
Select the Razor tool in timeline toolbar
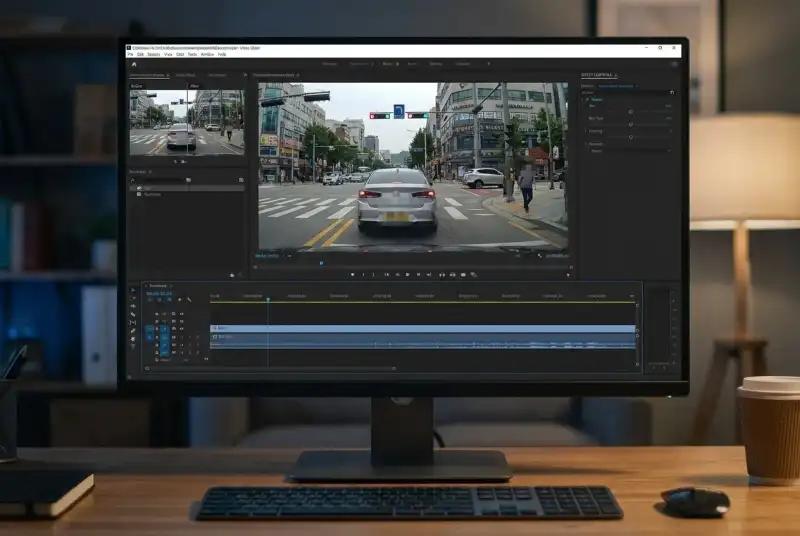click(133, 314)
